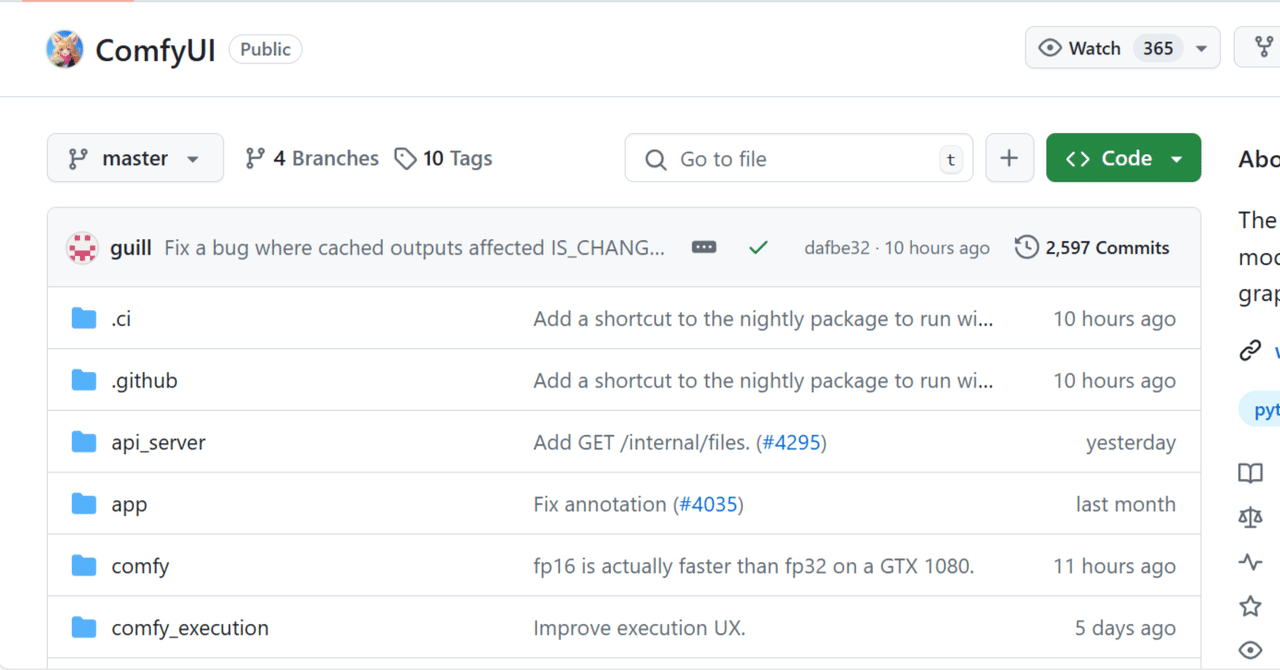Open the green Code dropdown
Screen dimensions: 1280x670
click(1123, 158)
